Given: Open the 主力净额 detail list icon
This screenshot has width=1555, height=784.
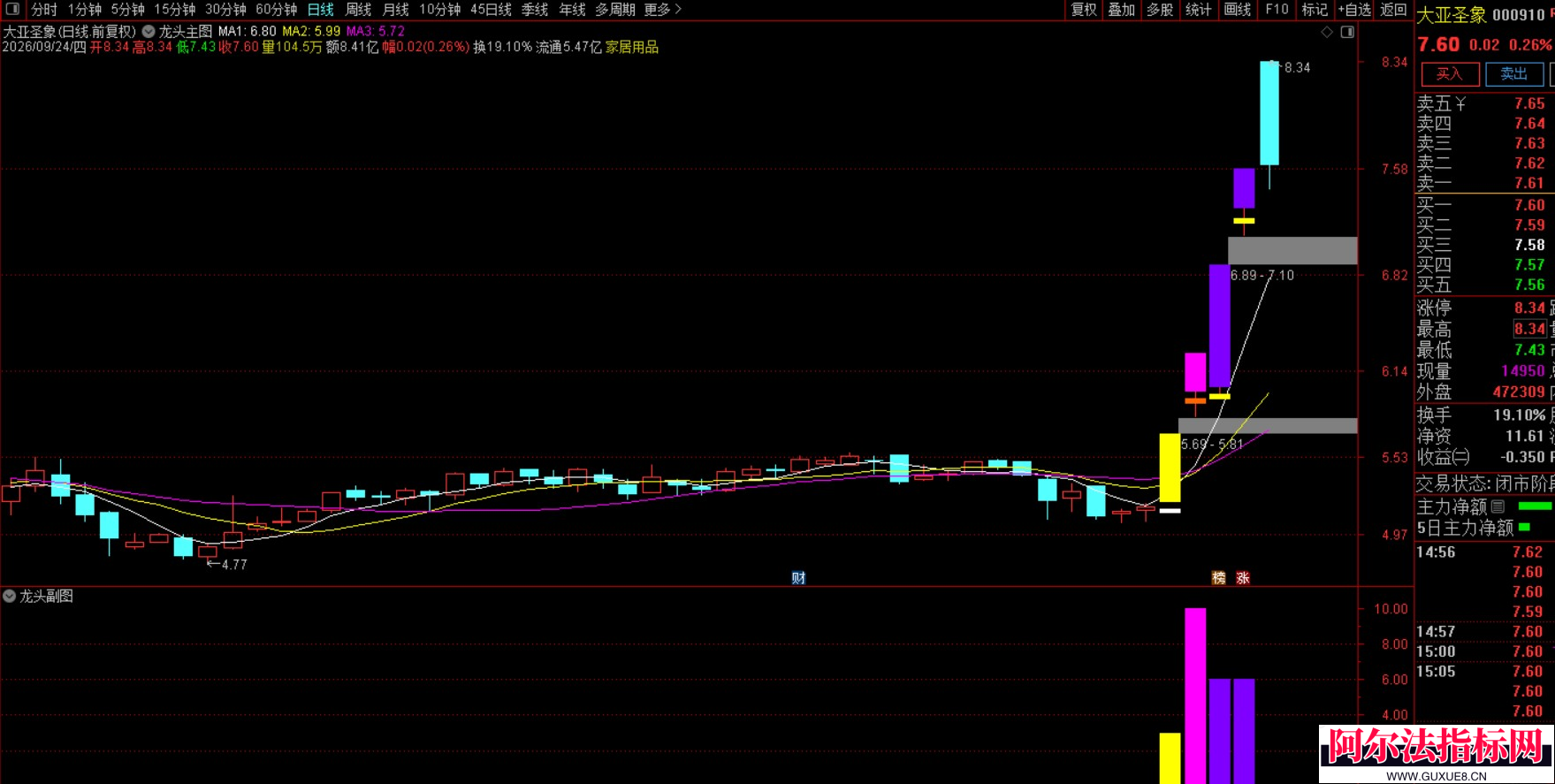Looking at the screenshot, I should coord(1498,506).
